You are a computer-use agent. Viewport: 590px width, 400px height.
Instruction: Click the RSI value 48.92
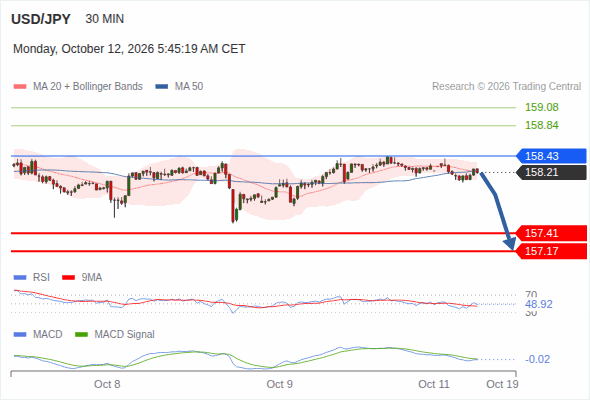[x=539, y=304]
